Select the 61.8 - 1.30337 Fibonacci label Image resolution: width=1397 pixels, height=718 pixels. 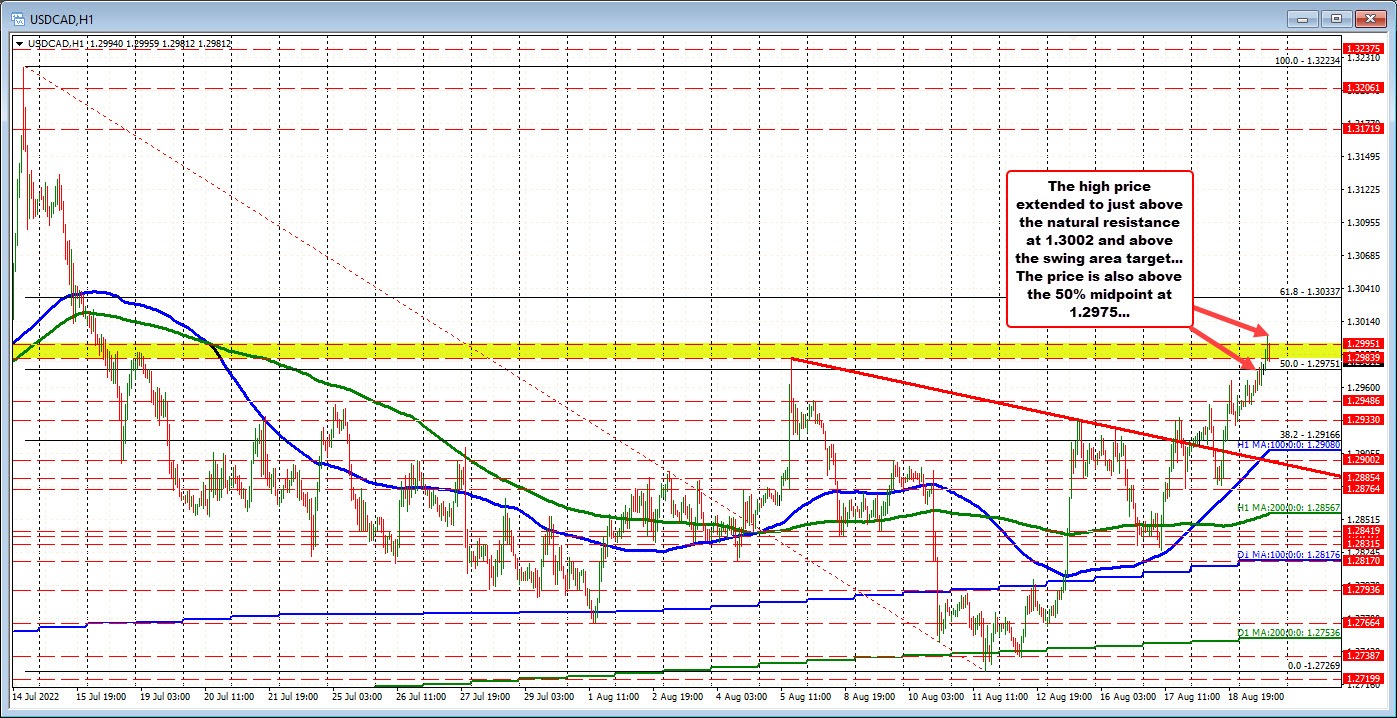(x=1309, y=292)
